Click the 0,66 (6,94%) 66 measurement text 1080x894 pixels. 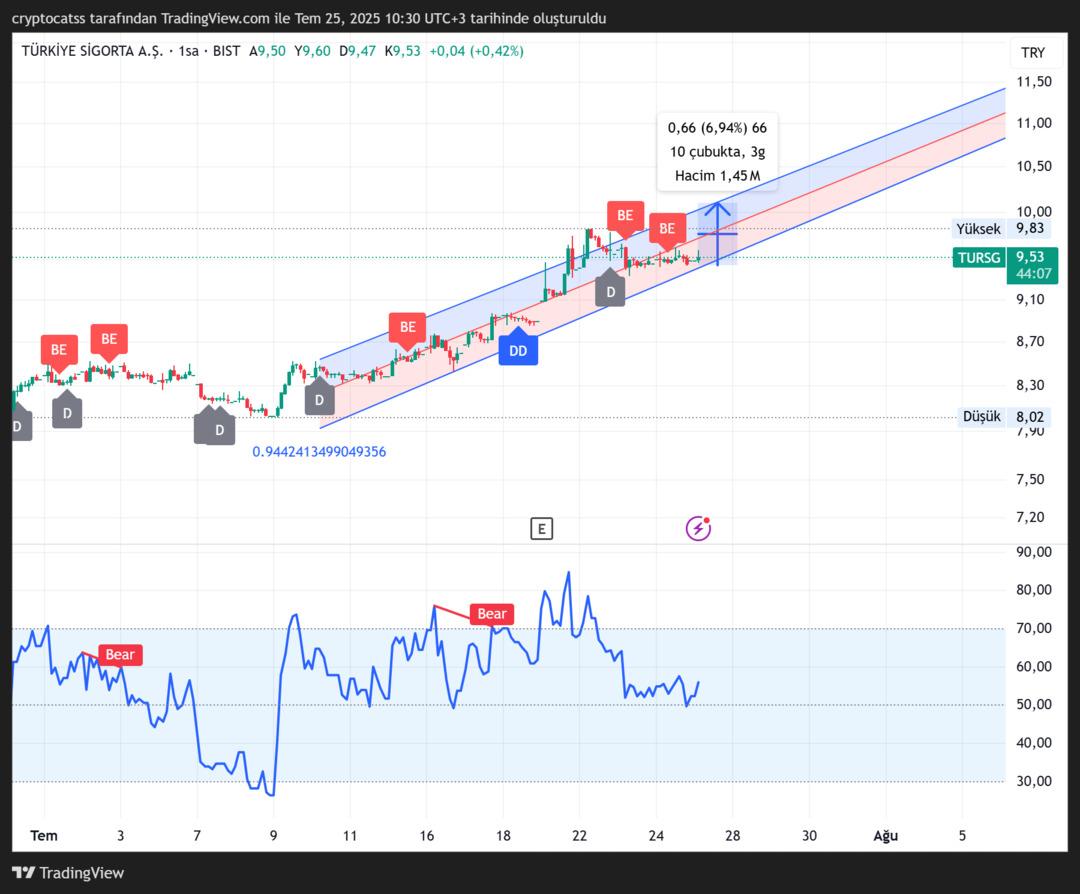tap(717, 127)
